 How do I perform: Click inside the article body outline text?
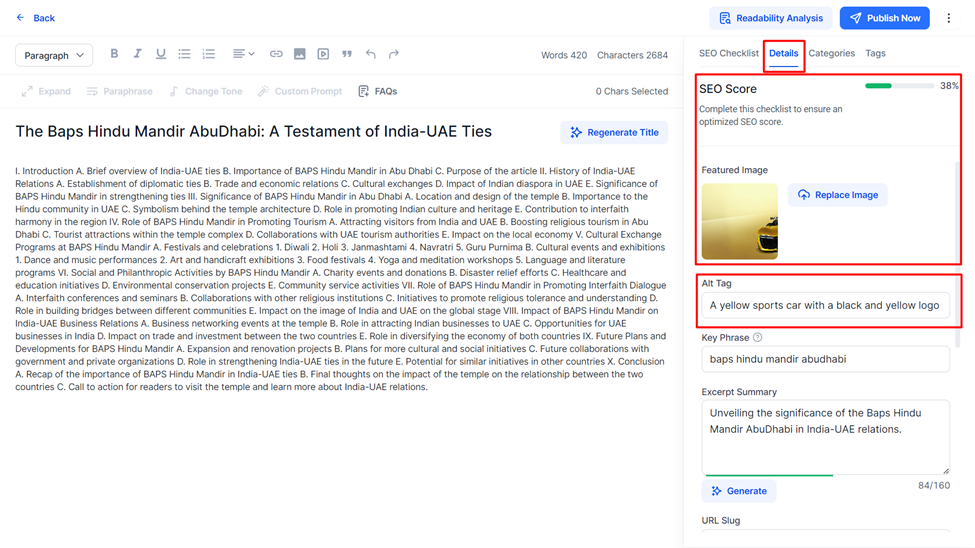341,279
